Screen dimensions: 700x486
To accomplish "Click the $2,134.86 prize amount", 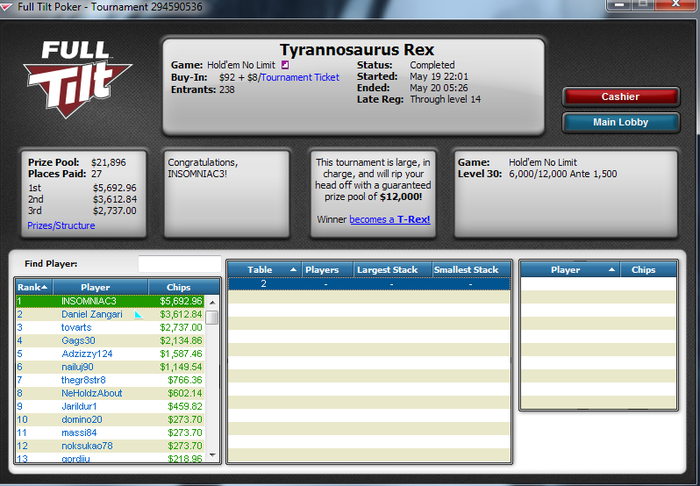I will pos(181,341).
